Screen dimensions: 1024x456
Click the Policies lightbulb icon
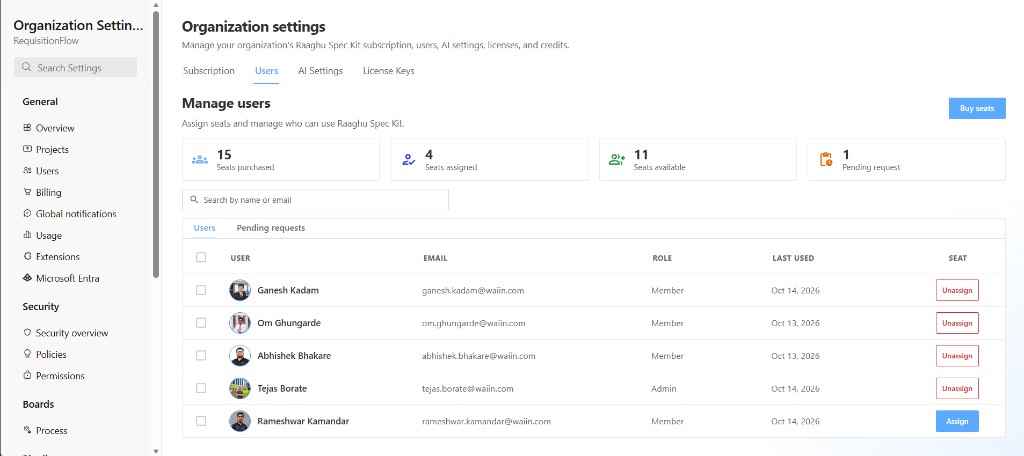pos(27,354)
